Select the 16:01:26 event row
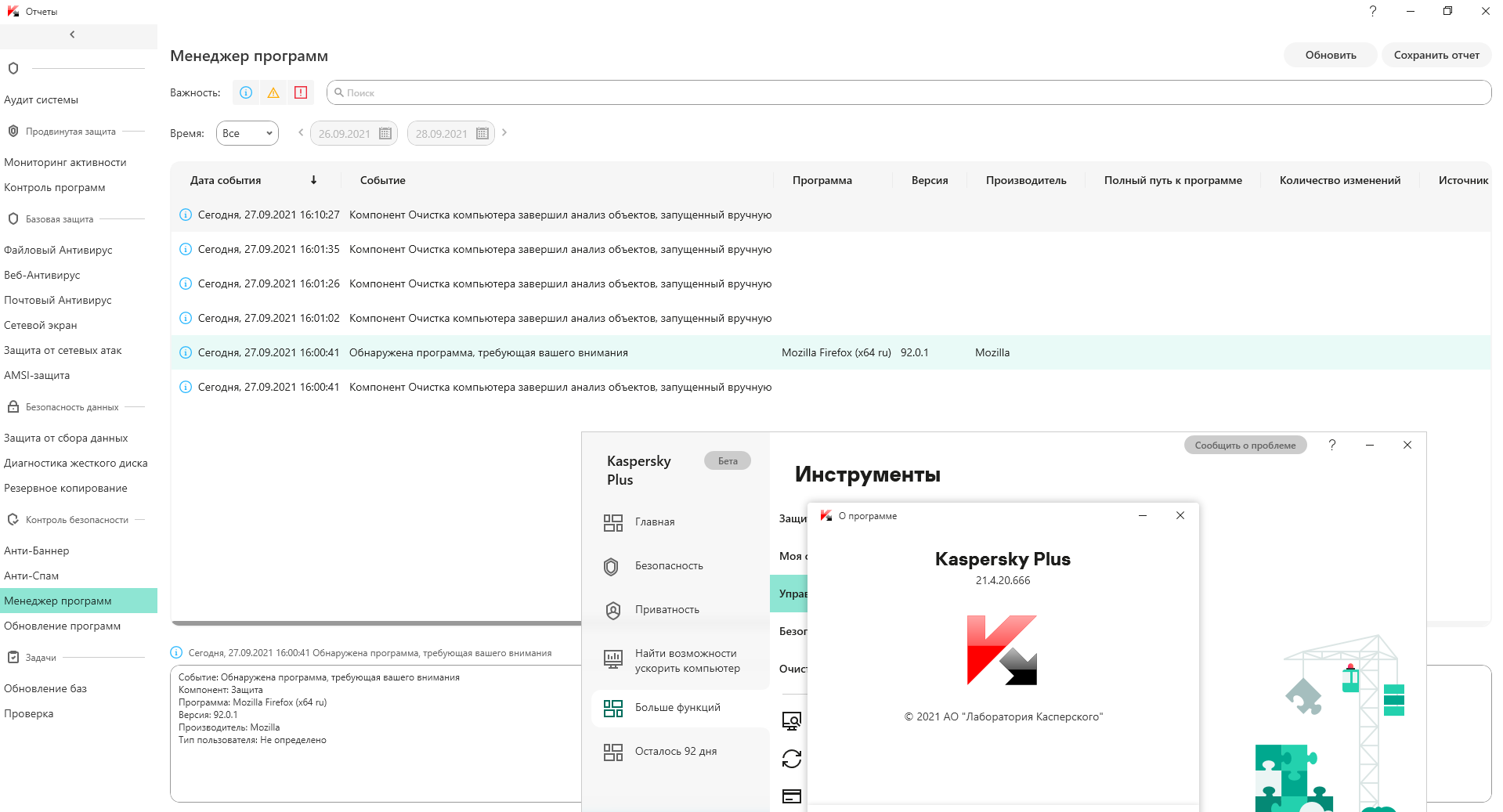This screenshot has width=1503, height=812. click(831, 283)
